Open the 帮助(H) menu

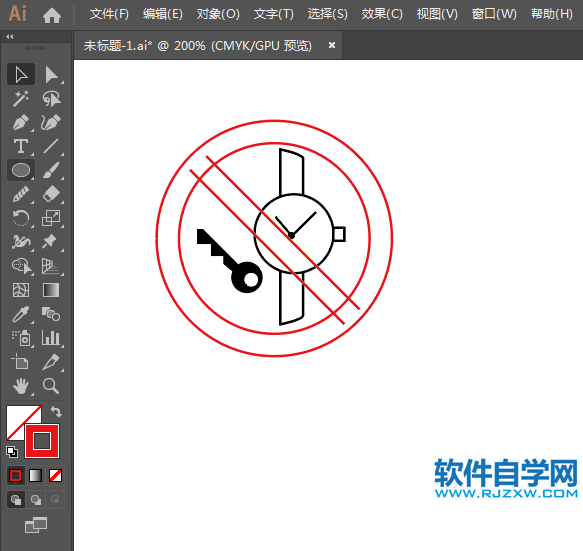(552, 14)
